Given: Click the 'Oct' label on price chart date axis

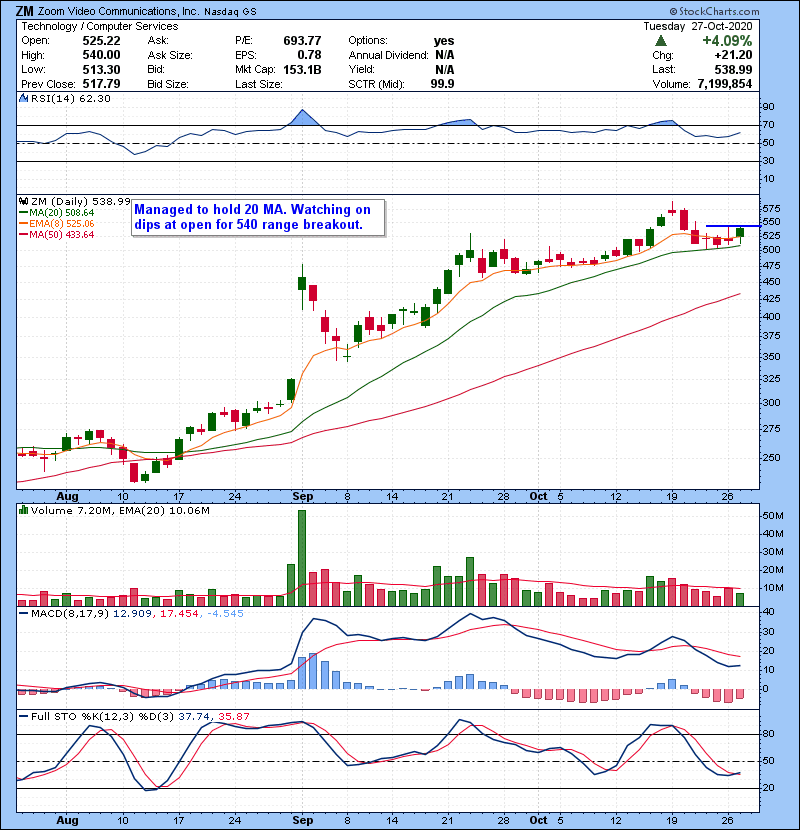Looking at the screenshot, I should [538, 496].
